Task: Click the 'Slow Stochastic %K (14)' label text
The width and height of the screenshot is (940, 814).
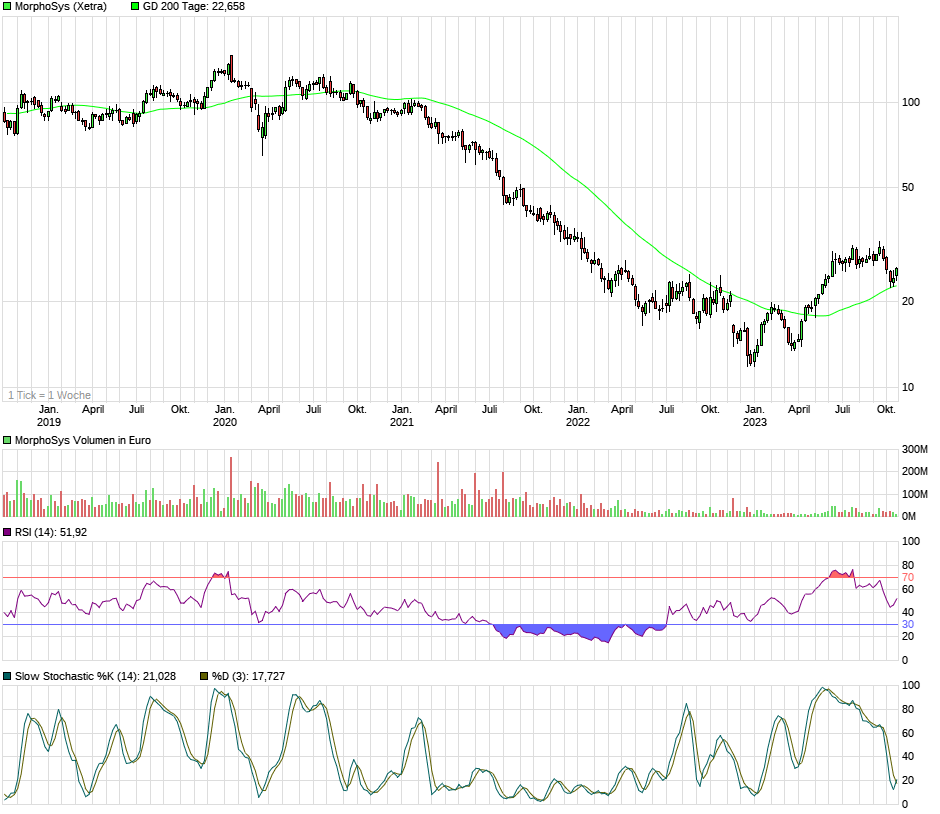Action: [x=79, y=677]
